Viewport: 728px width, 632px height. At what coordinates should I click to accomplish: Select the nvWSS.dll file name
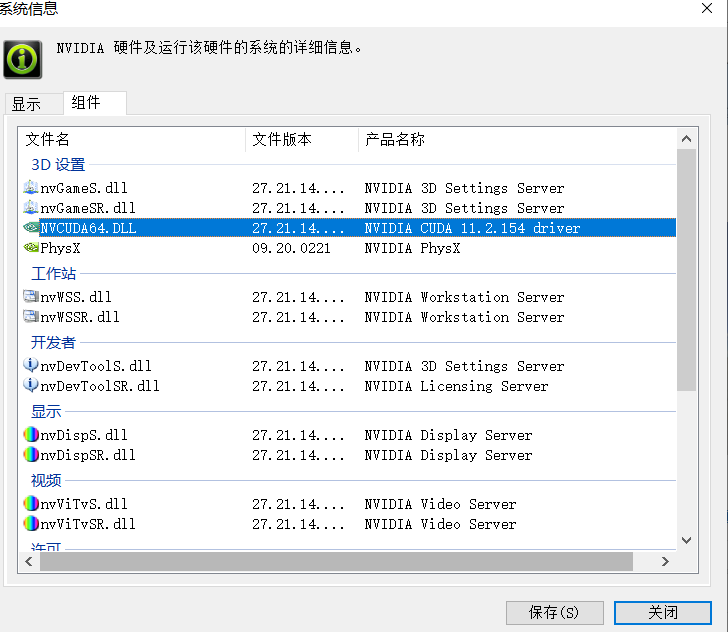coord(76,297)
